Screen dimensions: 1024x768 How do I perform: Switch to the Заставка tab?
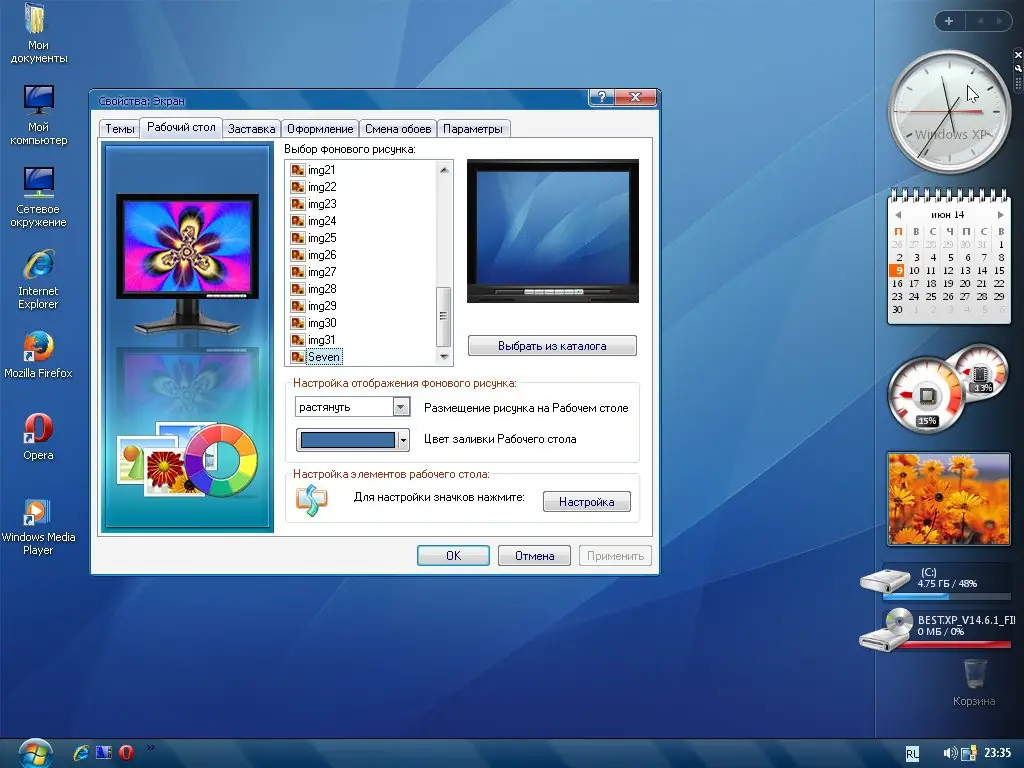click(251, 129)
